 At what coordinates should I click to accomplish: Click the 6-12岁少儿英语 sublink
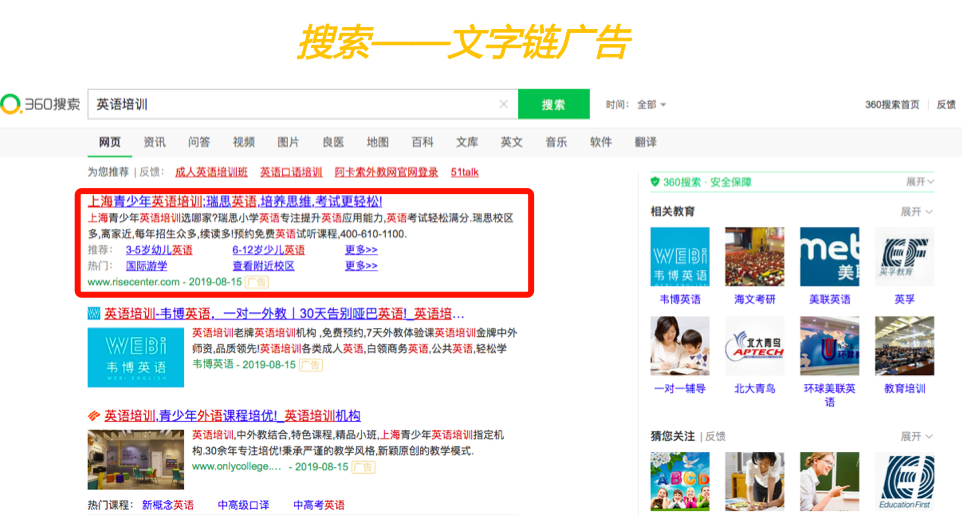[268, 250]
